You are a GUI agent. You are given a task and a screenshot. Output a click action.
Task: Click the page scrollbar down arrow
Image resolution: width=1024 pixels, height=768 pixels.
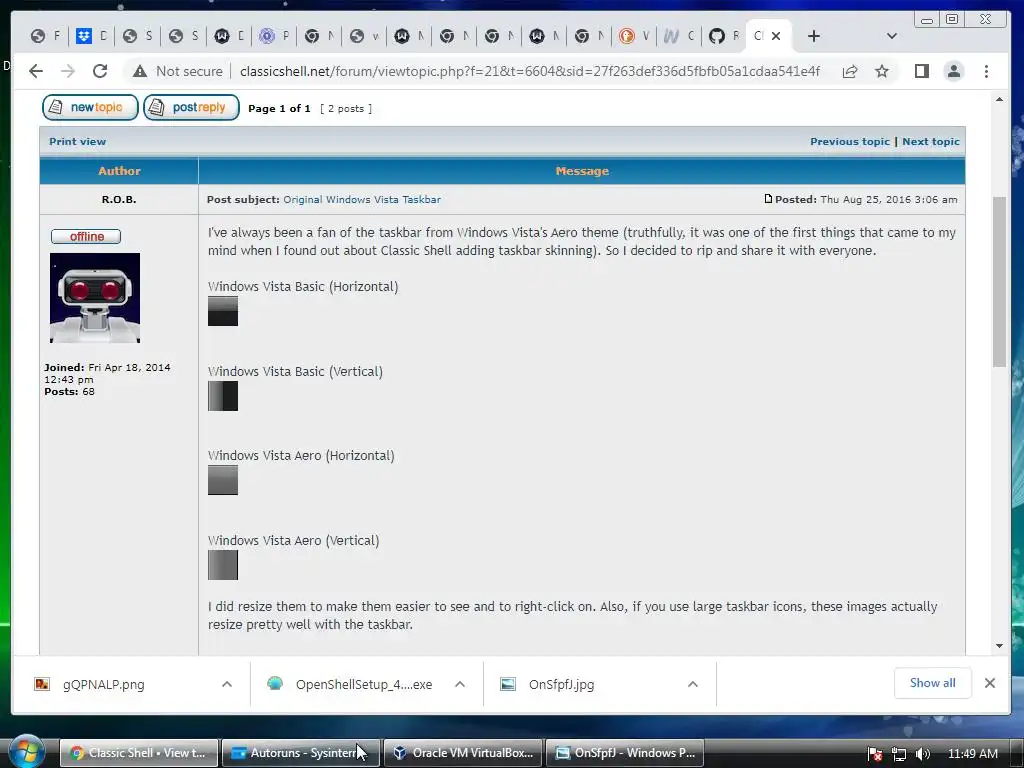pyautogui.click(x=999, y=646)
